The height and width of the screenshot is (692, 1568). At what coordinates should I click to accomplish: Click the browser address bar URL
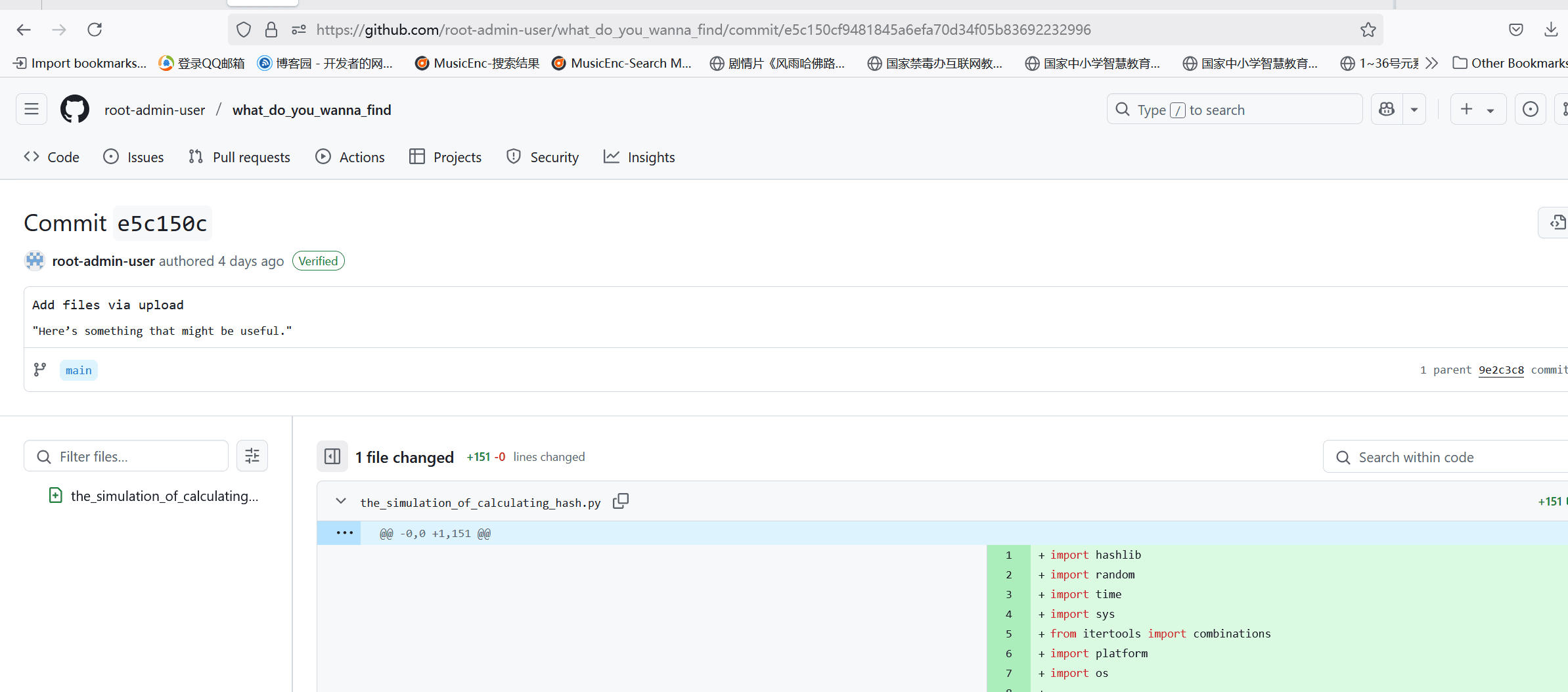click(x=704, y=30)
